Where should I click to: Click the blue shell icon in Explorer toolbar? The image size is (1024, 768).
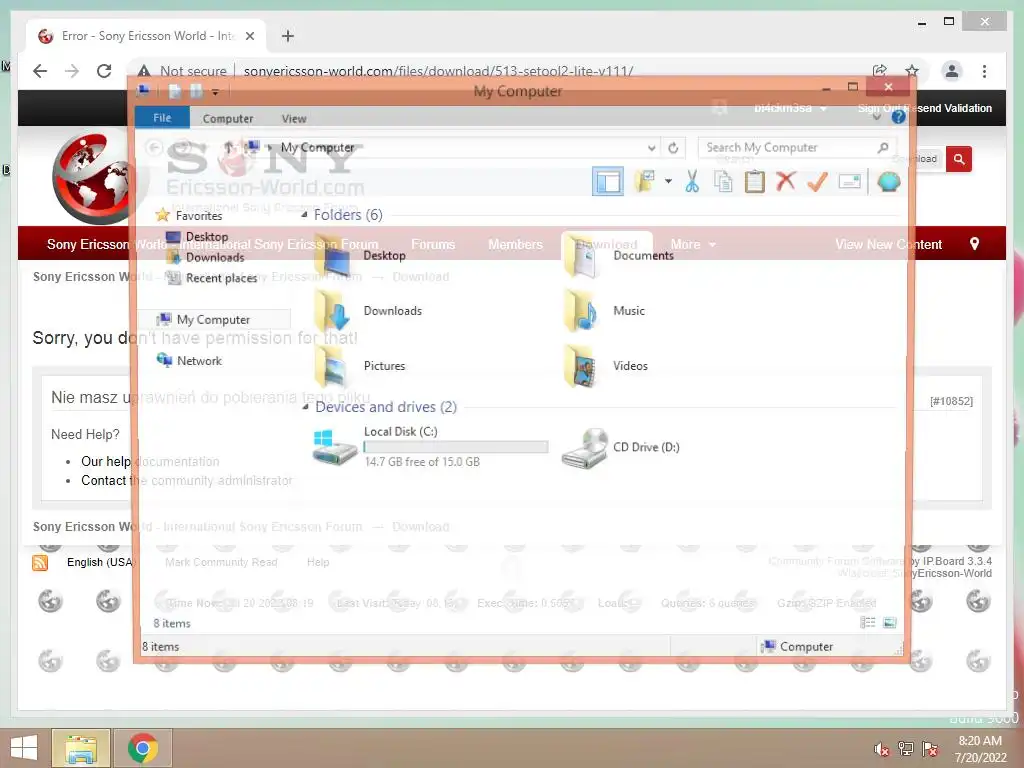tap(889, 182)
